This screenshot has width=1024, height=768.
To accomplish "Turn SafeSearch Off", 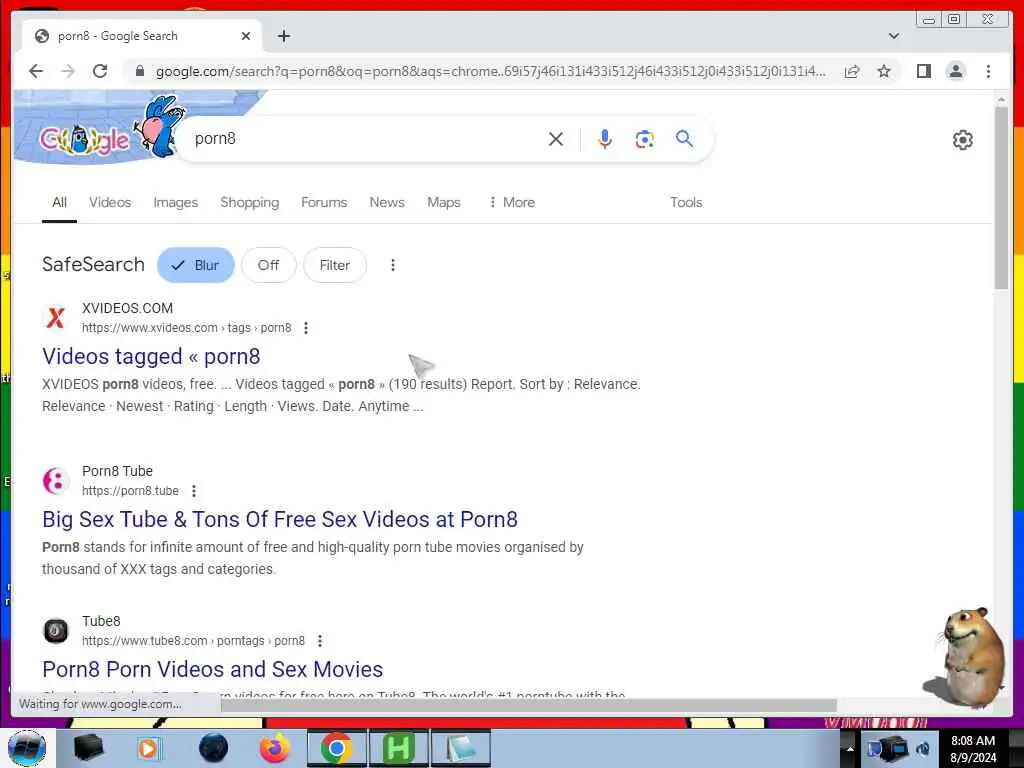I will click(268, 265).
